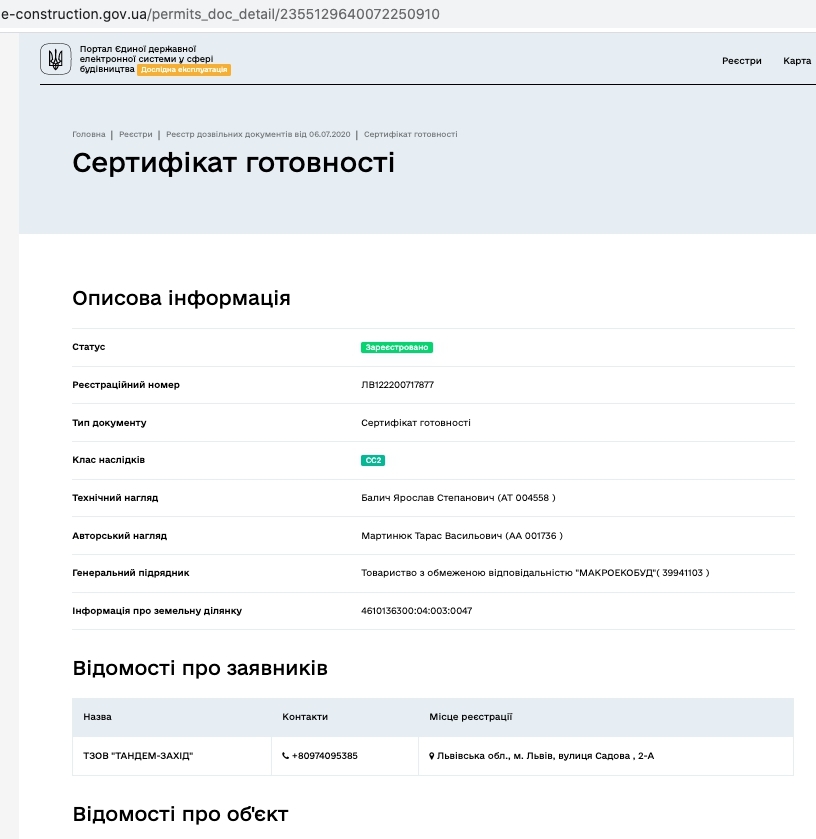
Task: Click the Контакти column header
Action: [305, 716]
